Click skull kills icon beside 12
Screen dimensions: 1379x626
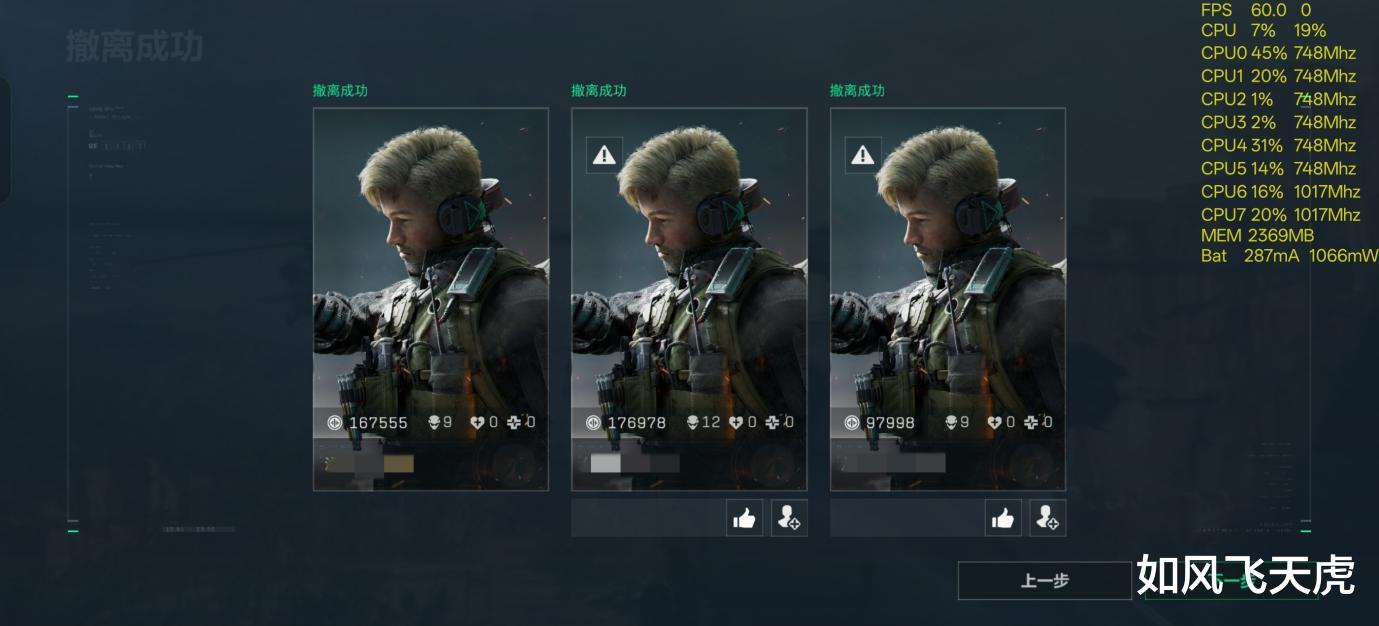pos(692,422)
